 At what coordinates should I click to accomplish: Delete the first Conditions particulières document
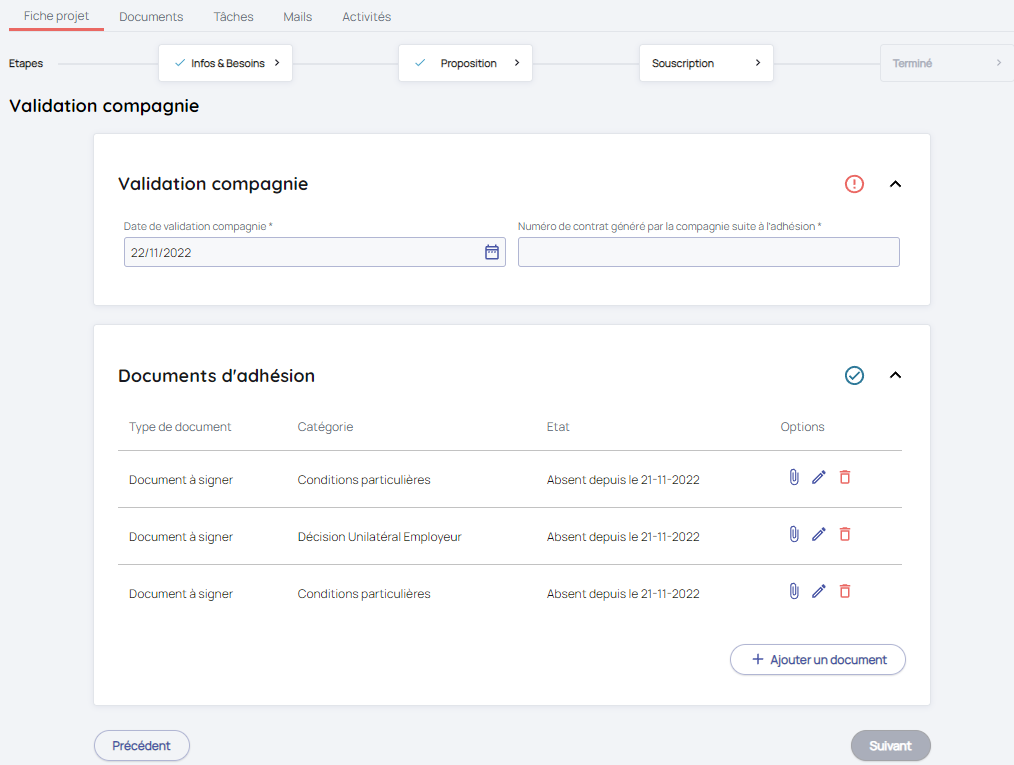tap(845, 478)
